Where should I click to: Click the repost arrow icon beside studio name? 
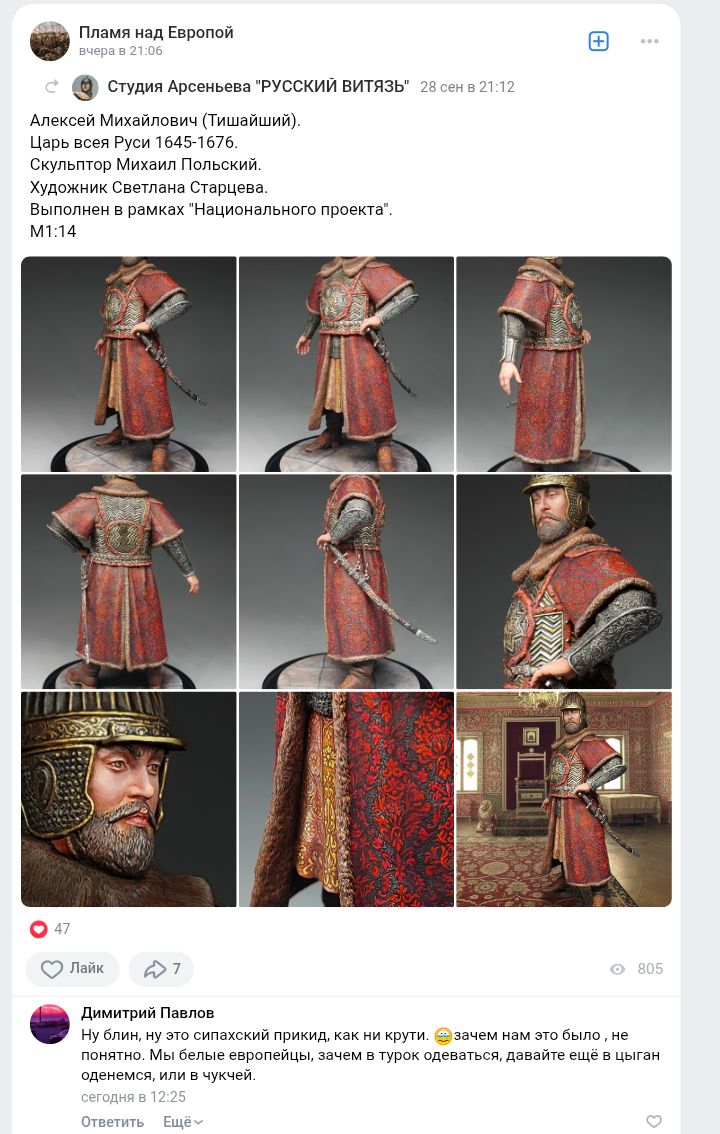(x=52, y=87)
